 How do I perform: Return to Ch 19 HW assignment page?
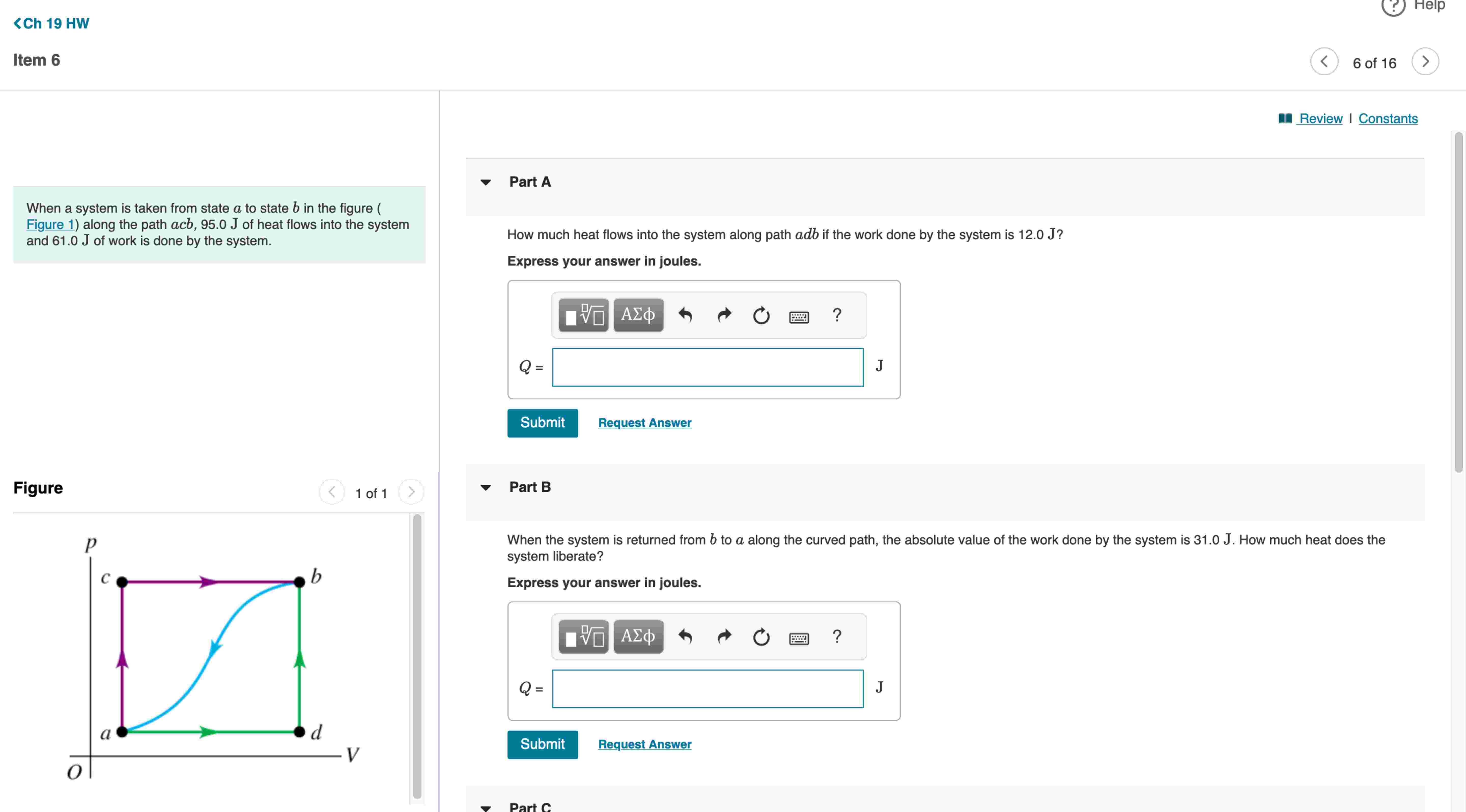(51, 23)
